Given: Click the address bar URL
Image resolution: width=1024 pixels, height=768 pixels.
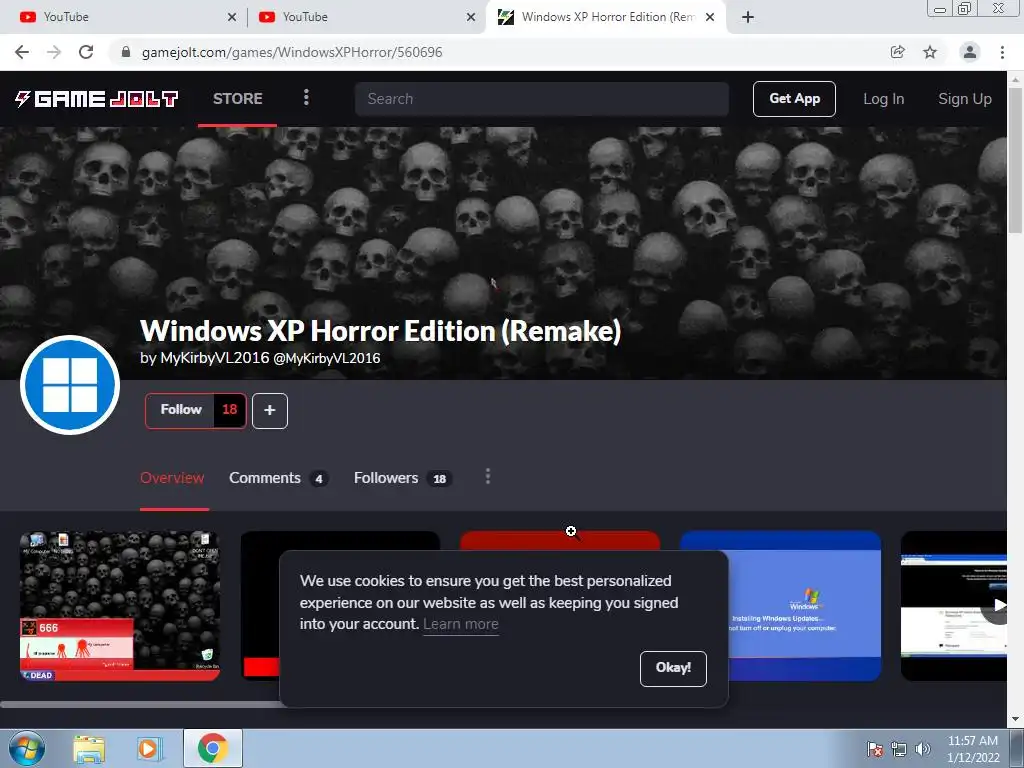Looking at the screenshot, I should [x=292, y=52].
